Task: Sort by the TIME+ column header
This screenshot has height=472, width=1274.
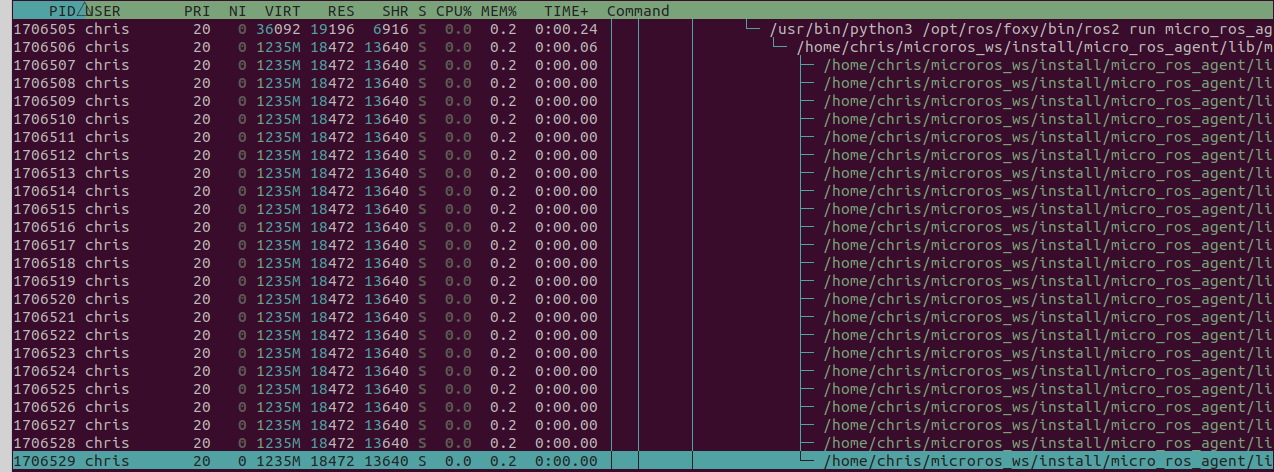Action: pyautogui.click(x=567, y=11)
